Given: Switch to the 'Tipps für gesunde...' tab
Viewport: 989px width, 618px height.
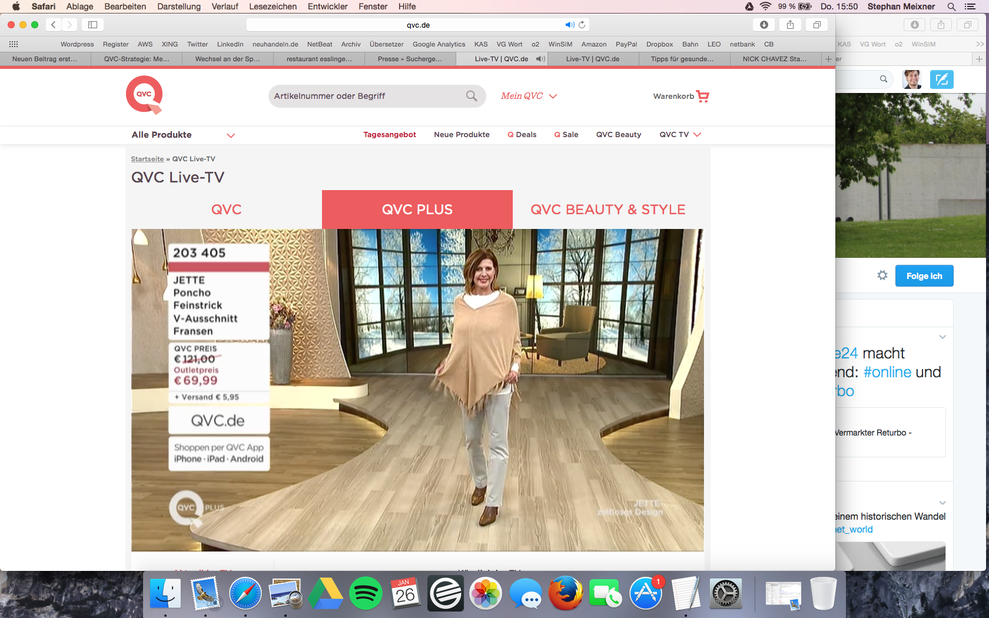Looking at the screenshot, I should tap(682, 59).
